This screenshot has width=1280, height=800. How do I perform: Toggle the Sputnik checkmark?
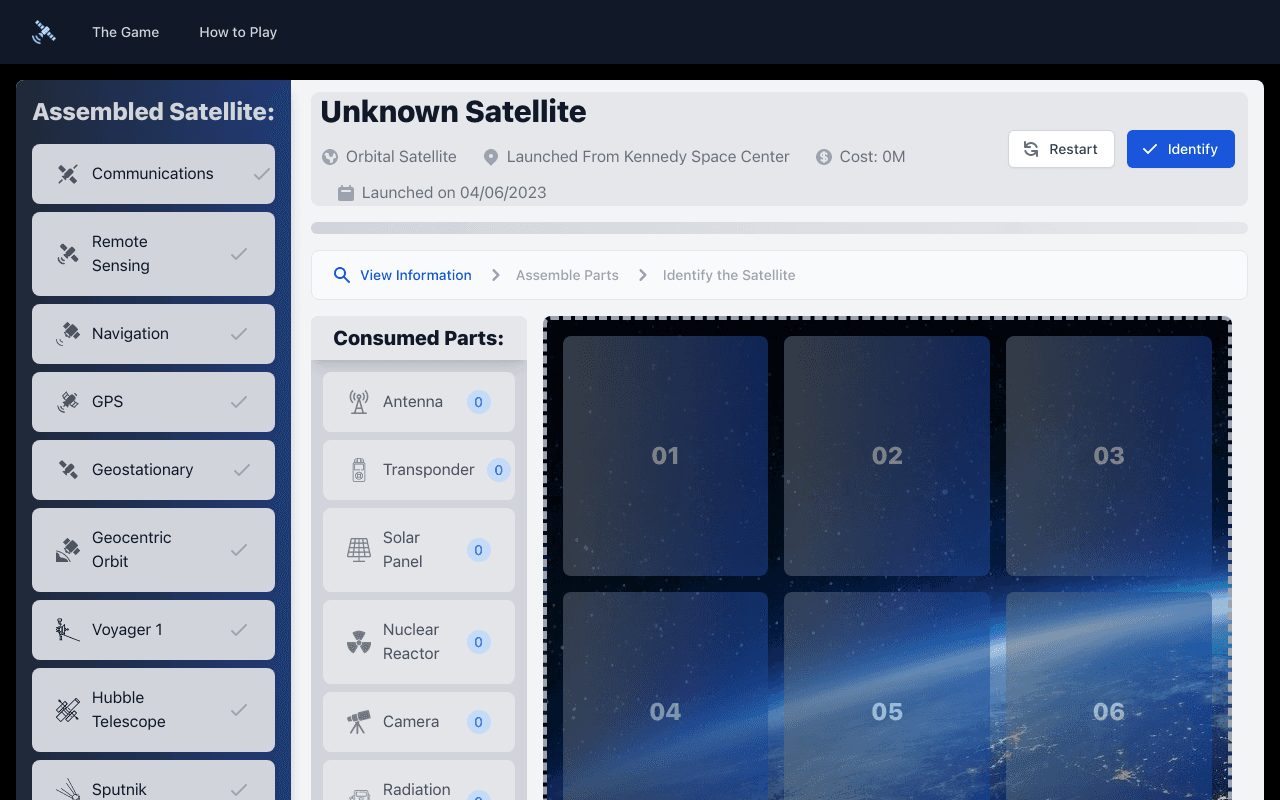click(239, 790)
